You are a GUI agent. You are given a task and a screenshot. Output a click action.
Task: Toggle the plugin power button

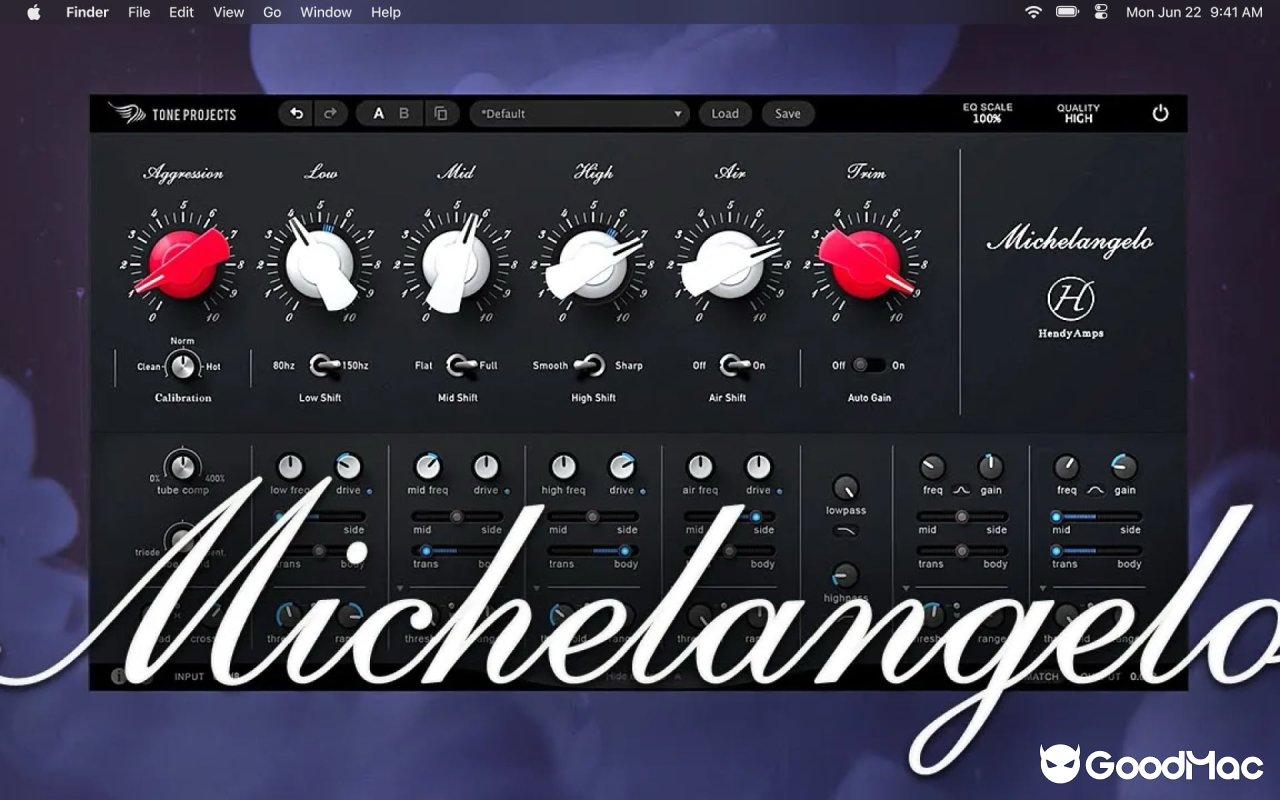pyautogui.click(x=1160, y=113)
